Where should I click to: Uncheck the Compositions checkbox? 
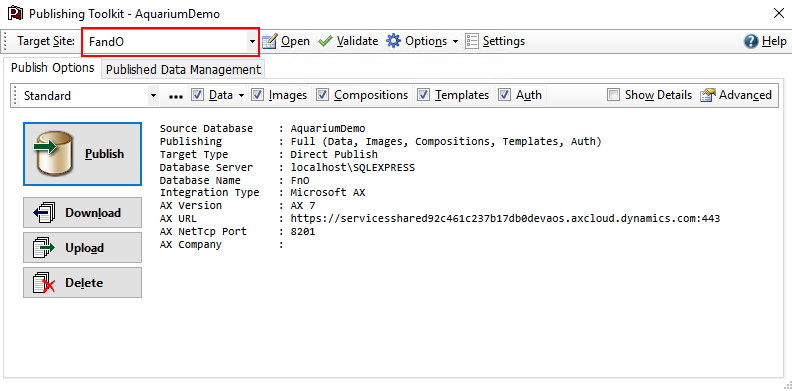323,95
